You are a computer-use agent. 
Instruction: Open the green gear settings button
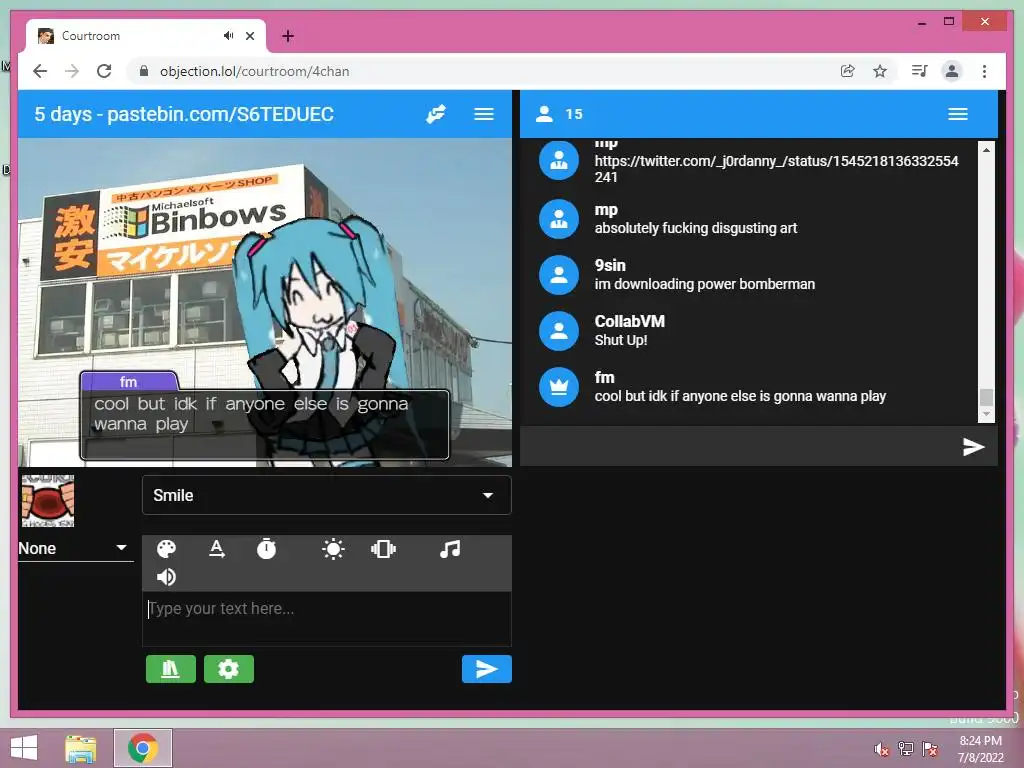tap(229, 669)
